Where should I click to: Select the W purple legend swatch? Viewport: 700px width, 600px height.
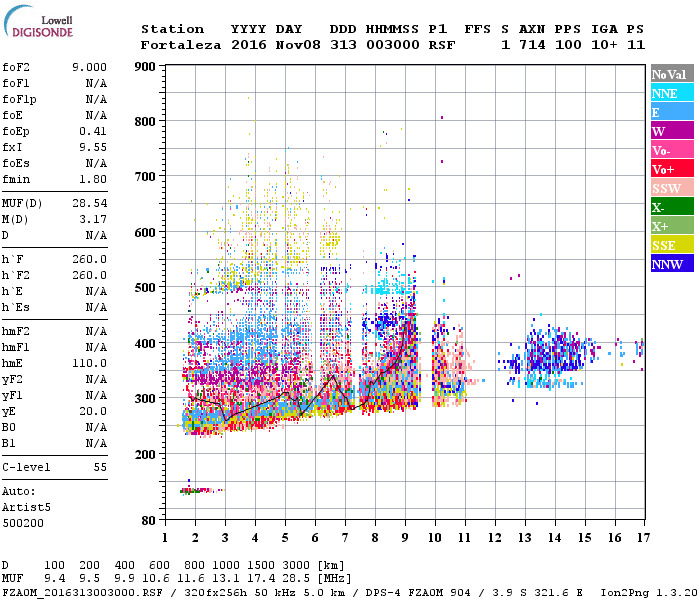point(672,131)
